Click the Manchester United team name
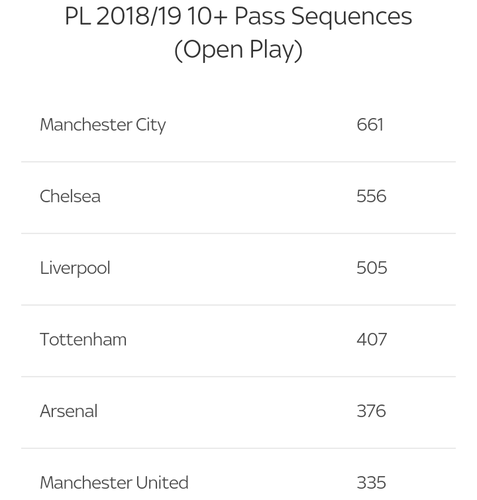477x500 pixels. click(x=114, y=483)
